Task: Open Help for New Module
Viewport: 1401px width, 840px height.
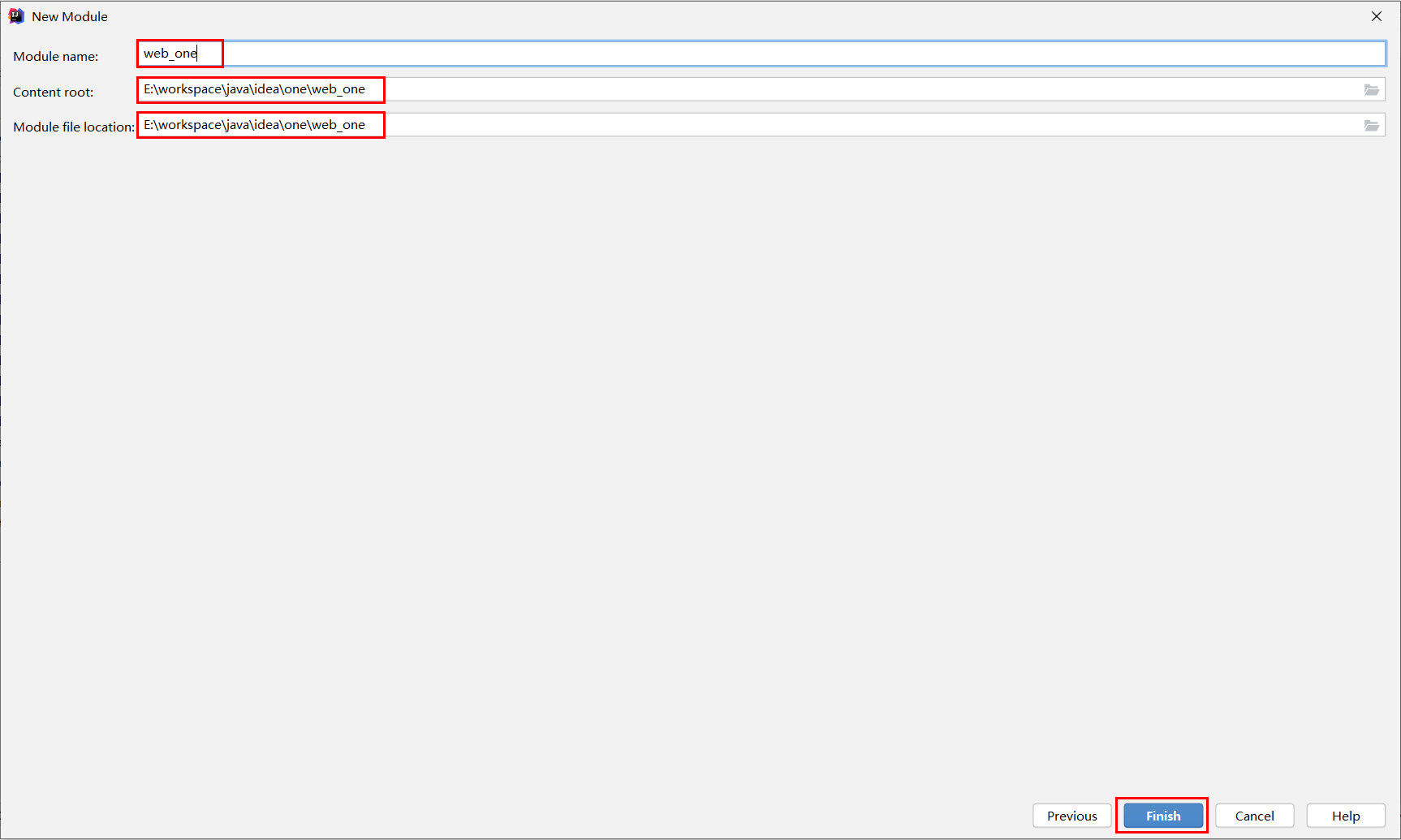Action: click(x=1345, y=816)
